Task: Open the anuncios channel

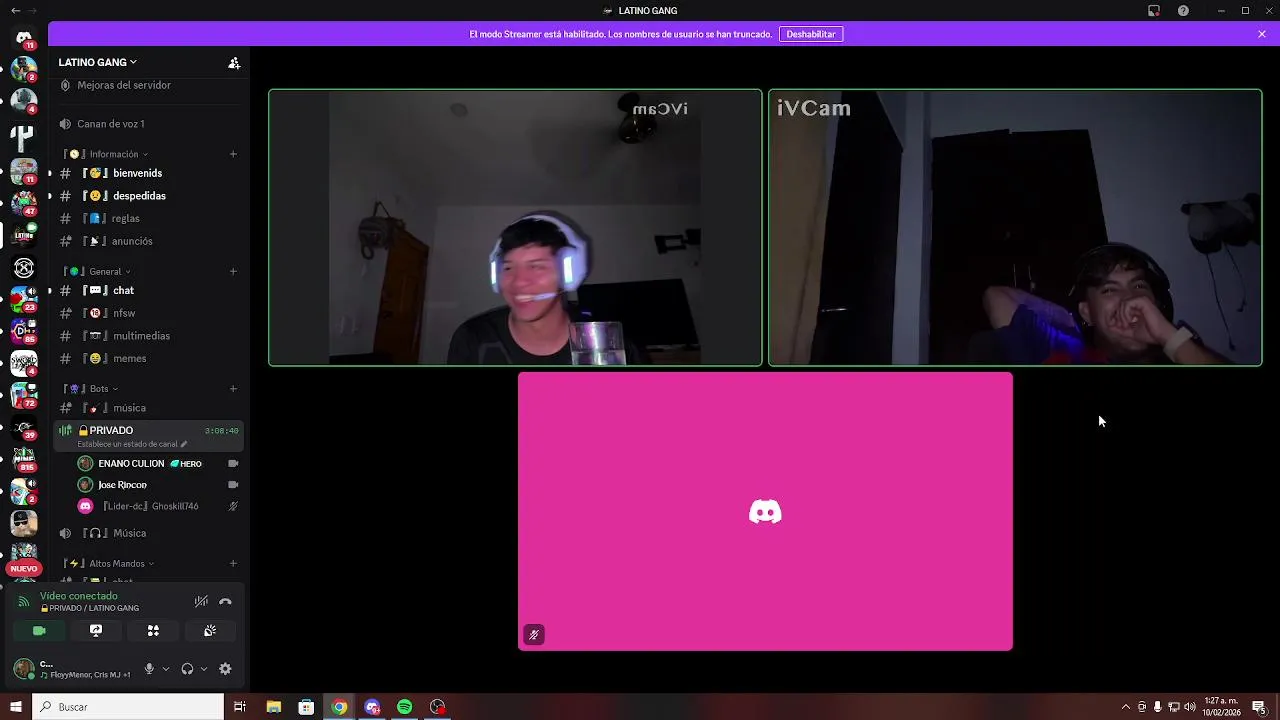Action: (148, 241)
